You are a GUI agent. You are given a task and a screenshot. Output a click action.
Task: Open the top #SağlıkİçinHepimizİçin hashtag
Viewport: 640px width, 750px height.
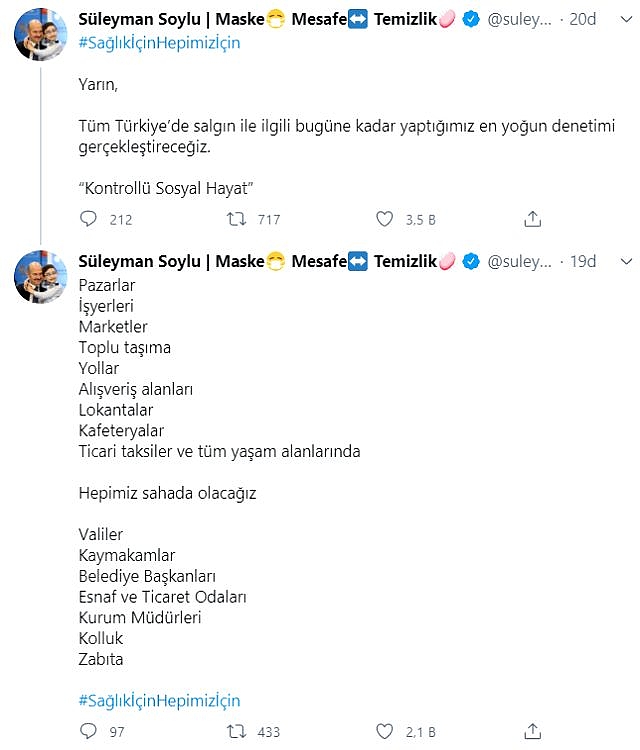(159, 43)
